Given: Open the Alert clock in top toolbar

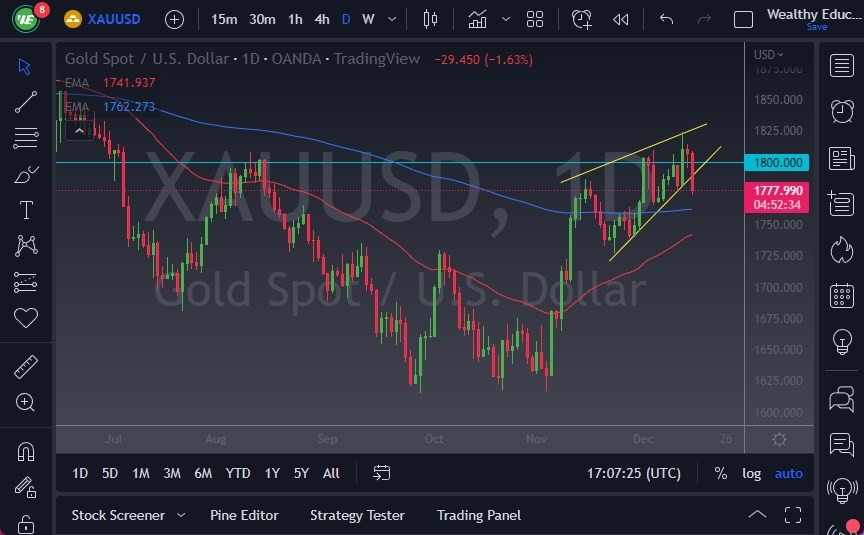Looking at the screenshot, I should [581, 19].
